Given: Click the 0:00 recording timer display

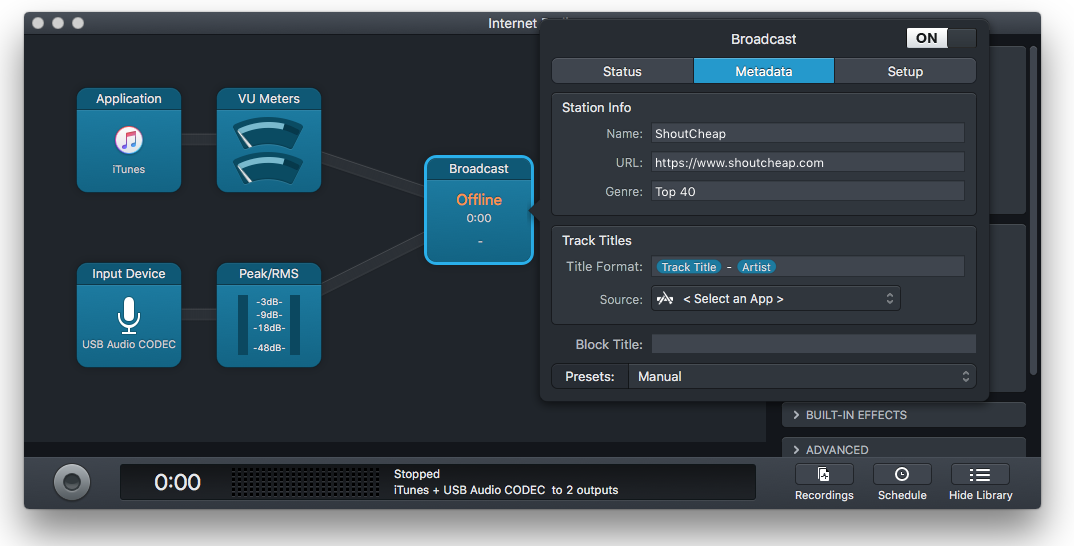Looking at the screenshot, I should pyautogui.click(x=177, y=482).
